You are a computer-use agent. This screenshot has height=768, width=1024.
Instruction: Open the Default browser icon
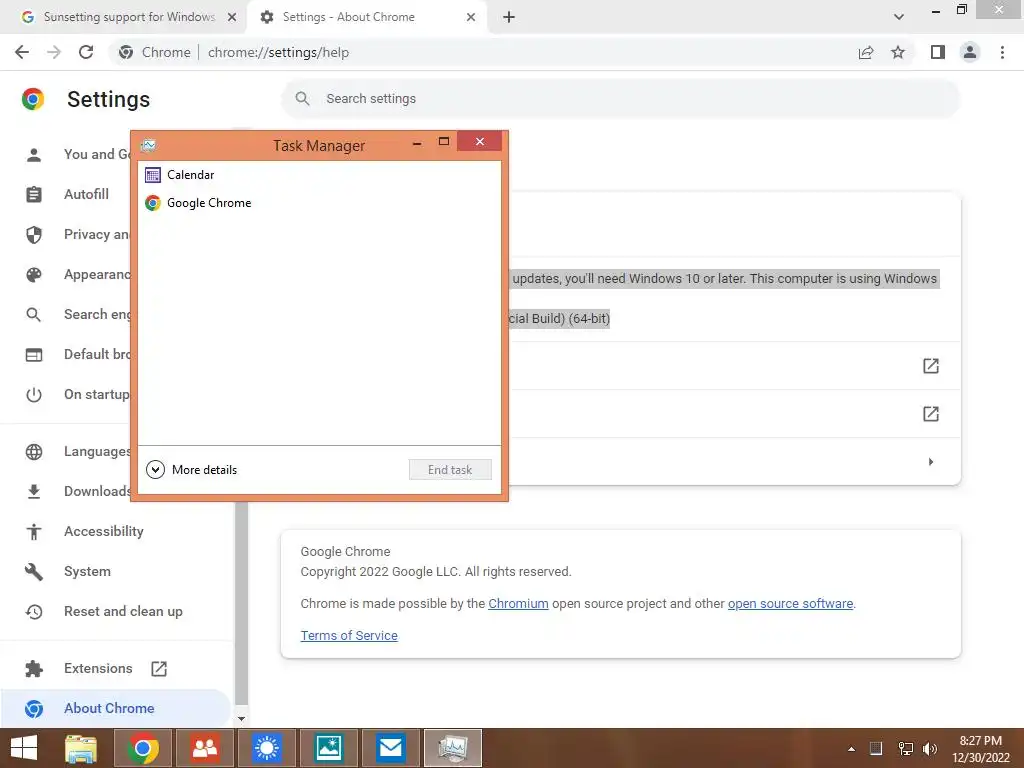[x=33, y=355]
